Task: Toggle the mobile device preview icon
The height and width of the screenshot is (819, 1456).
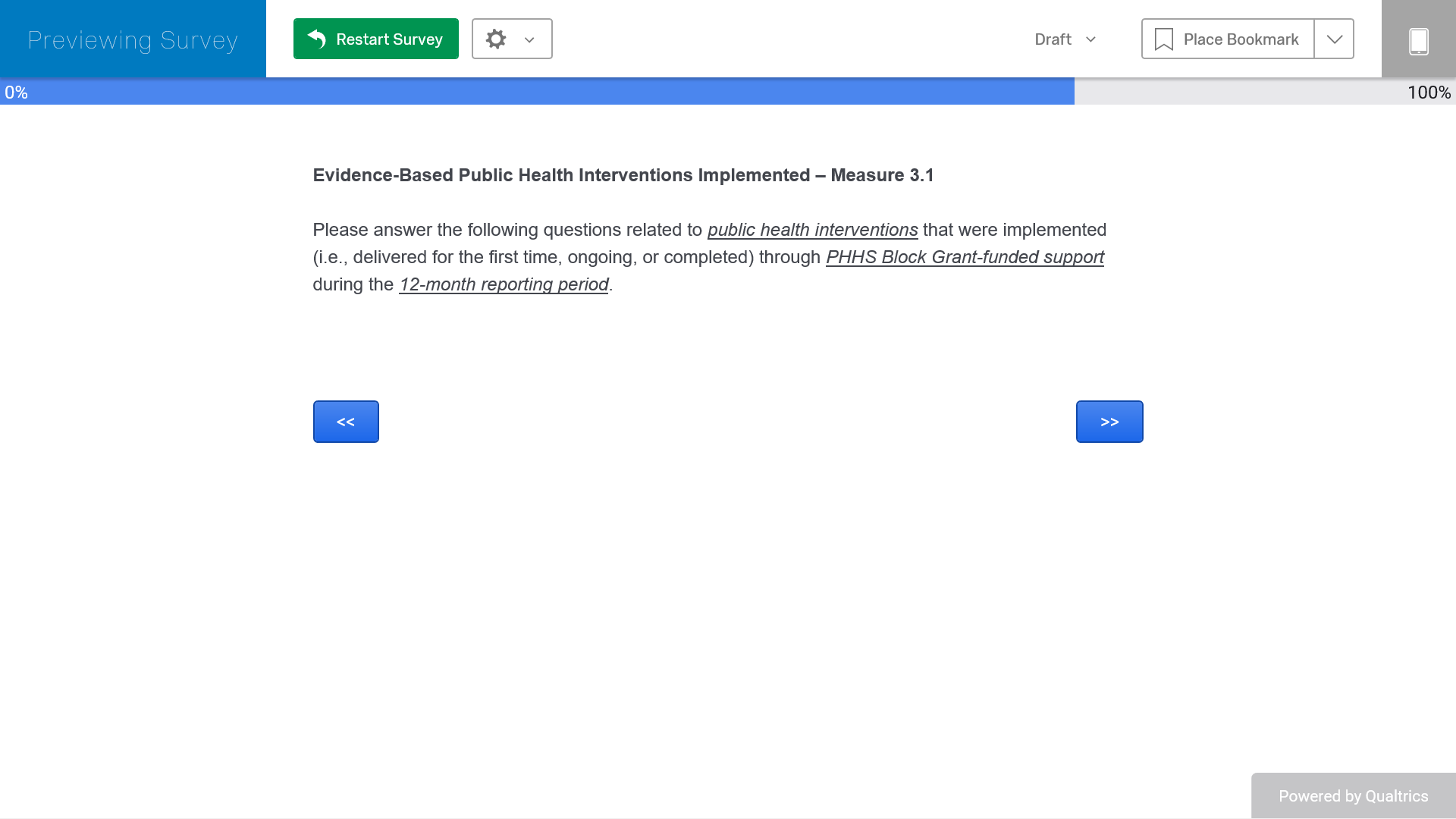Action: coord(1418,40)
